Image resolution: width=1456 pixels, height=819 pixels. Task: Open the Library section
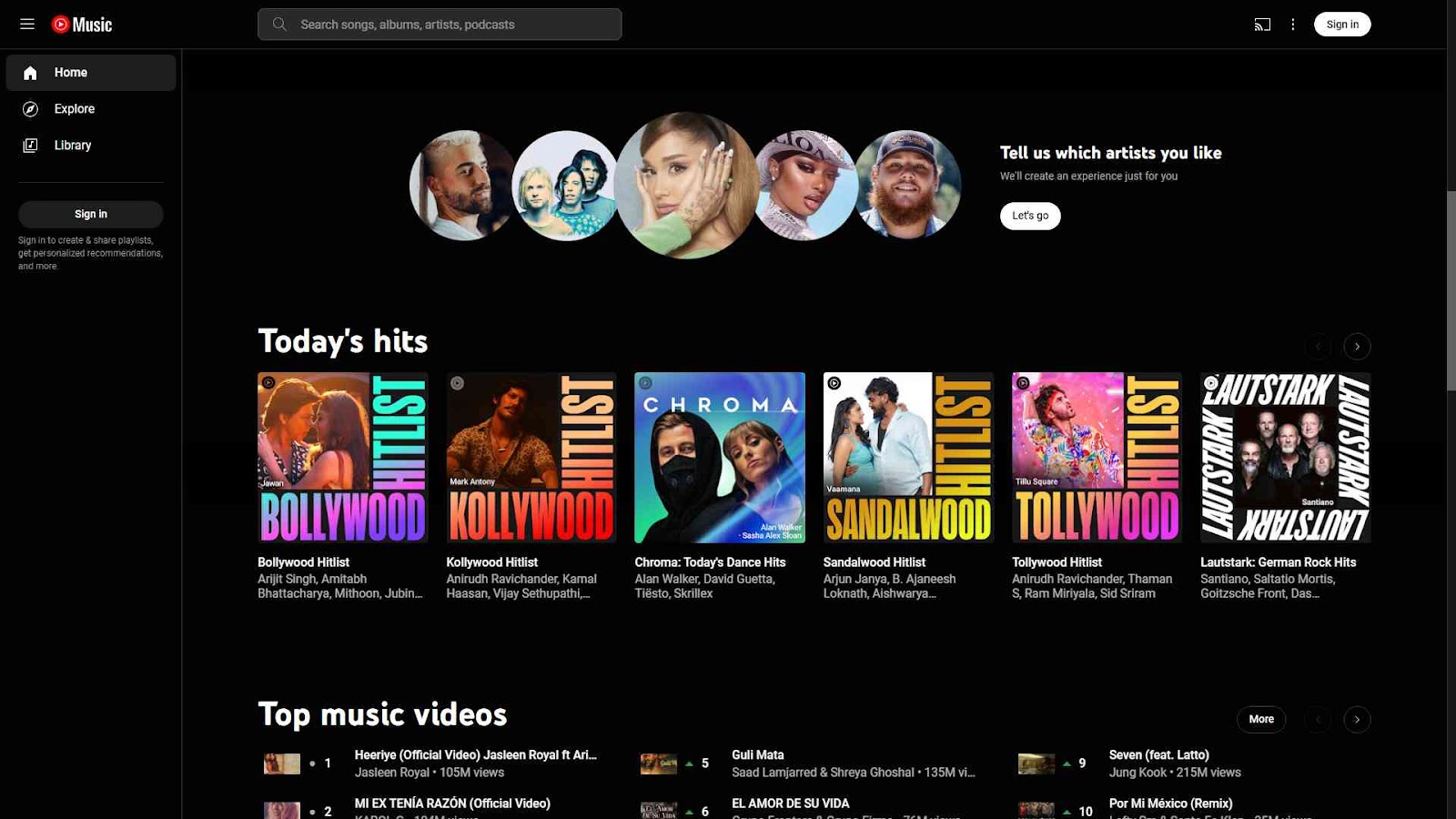[x=91, y=146]
